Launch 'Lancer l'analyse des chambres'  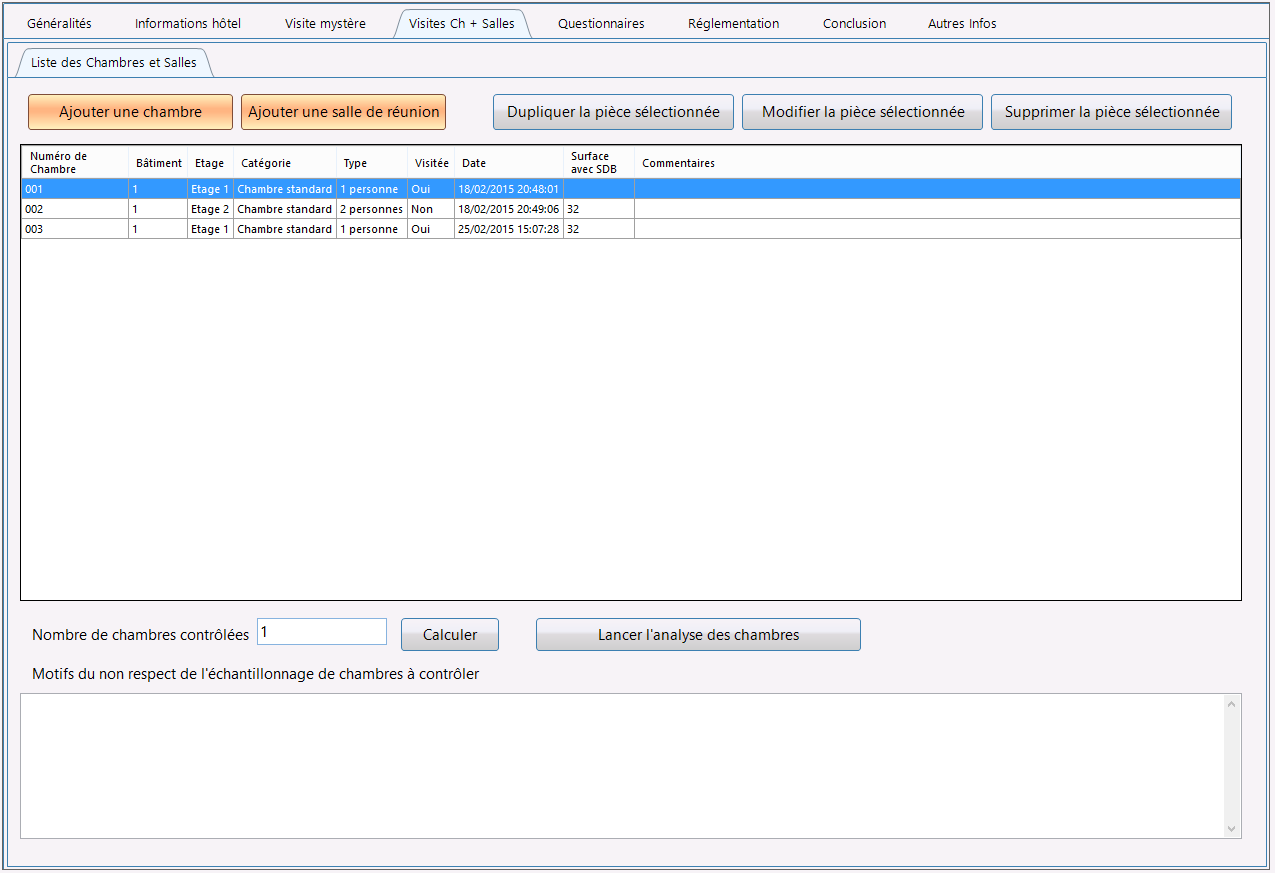pyautogui.click(x=698, y=635)
